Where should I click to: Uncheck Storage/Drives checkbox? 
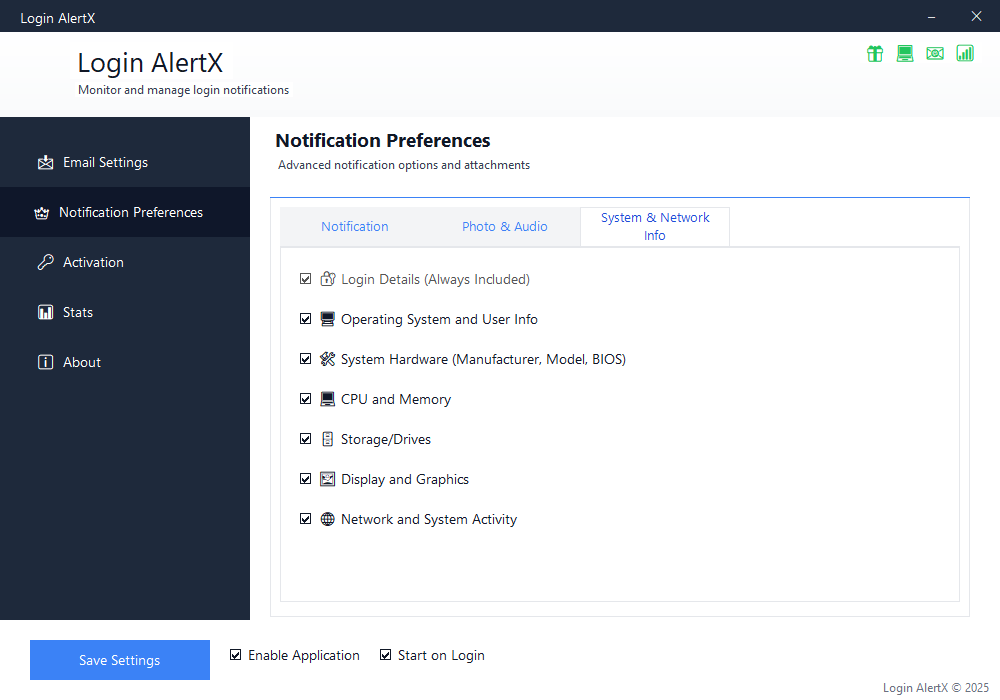(x=305, y=439)
